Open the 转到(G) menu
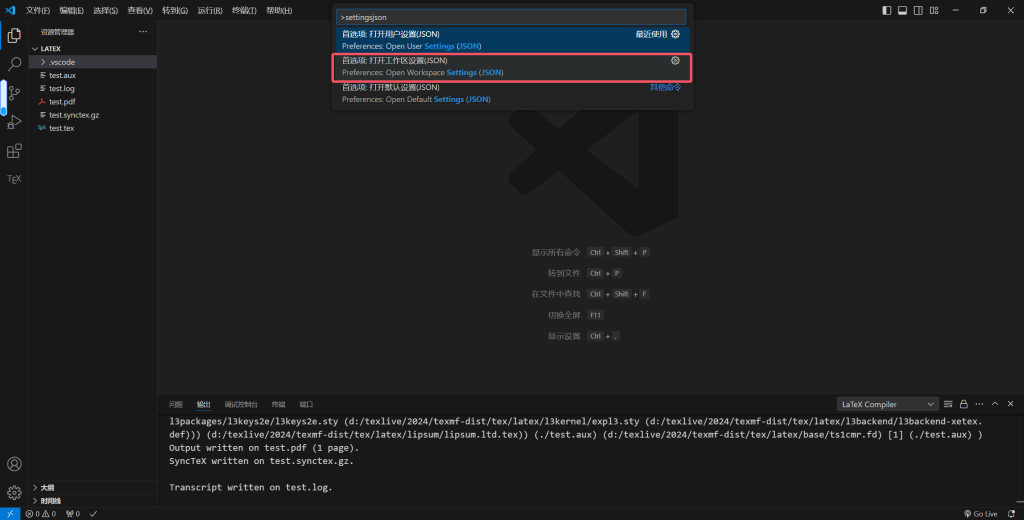The height and width of the screenshot is (520, 1024). (174, 10)
